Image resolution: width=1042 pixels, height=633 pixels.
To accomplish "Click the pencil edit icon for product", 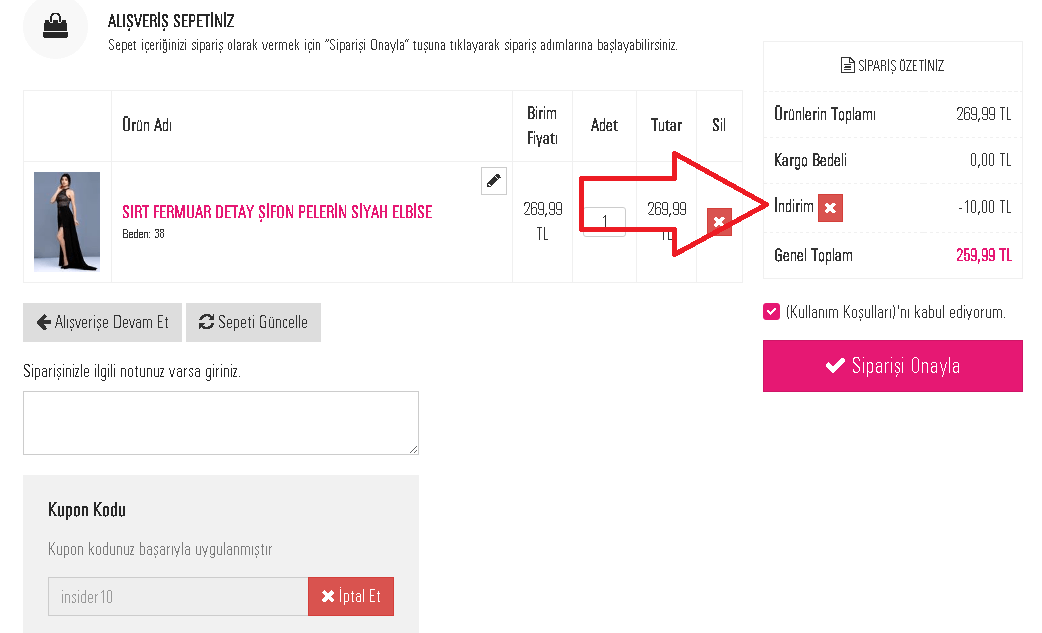I will tap(494, 181).
